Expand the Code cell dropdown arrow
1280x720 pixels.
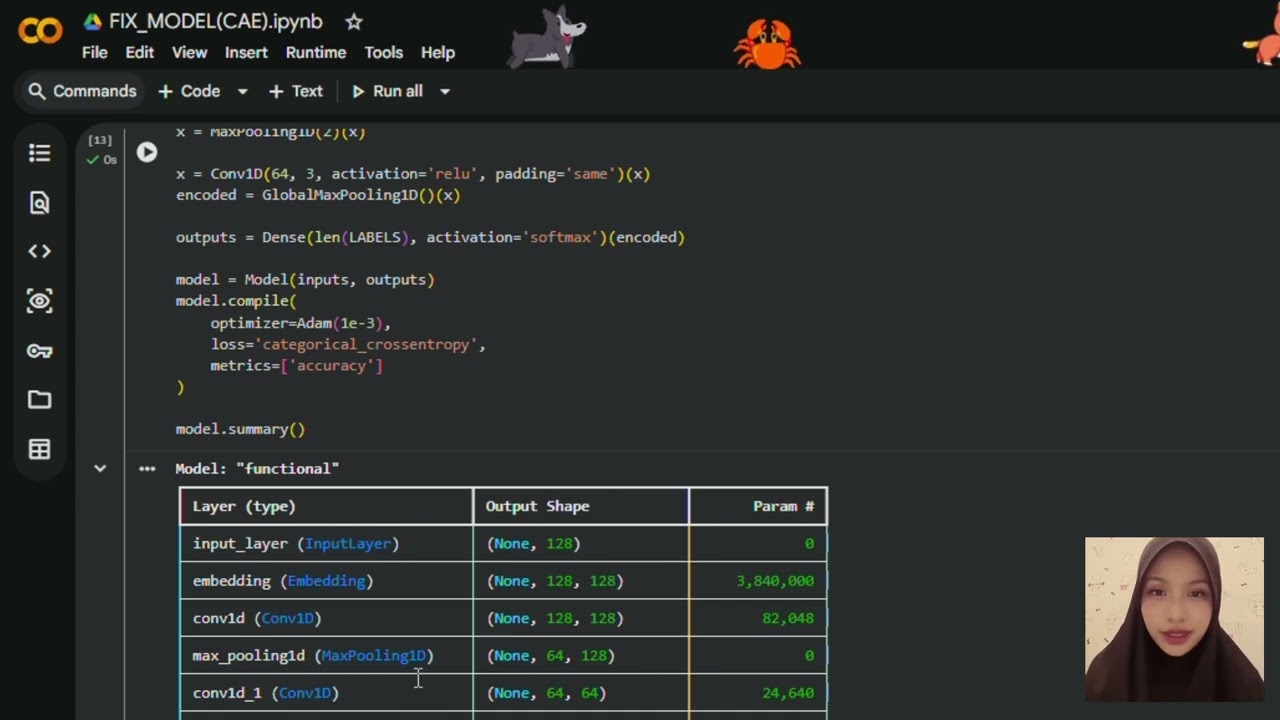click(242, 91)
